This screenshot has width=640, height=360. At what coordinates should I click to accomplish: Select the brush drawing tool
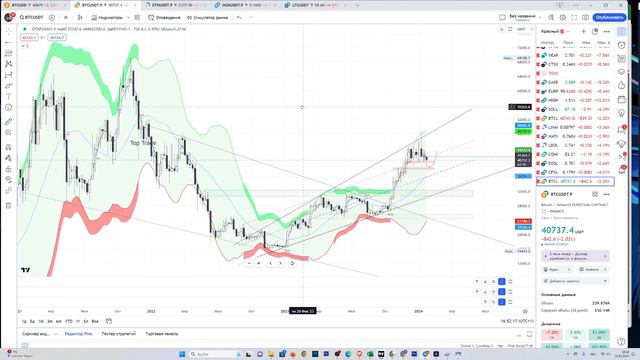[9, 86]
